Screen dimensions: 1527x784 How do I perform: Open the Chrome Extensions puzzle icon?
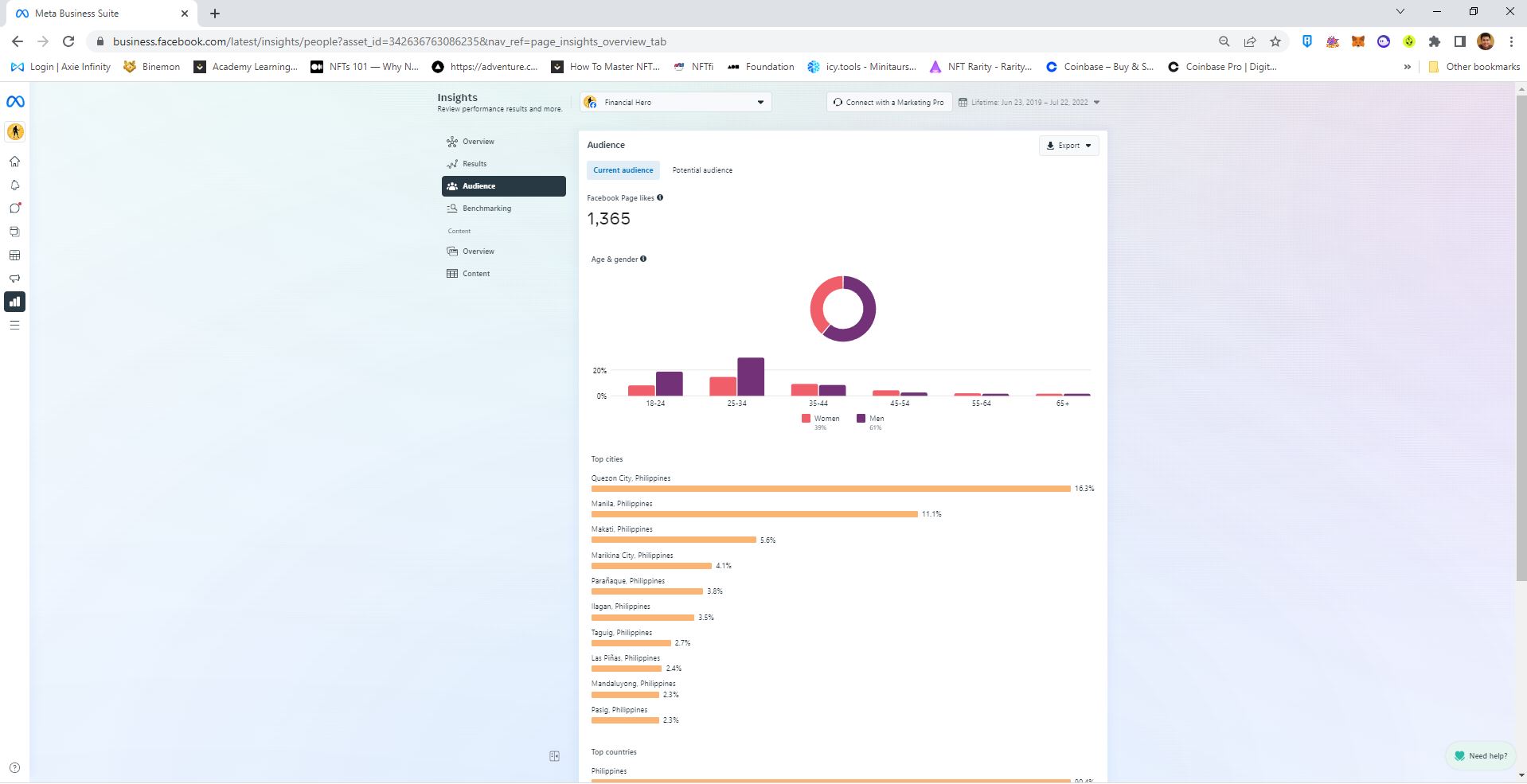tap(1435, 41)
